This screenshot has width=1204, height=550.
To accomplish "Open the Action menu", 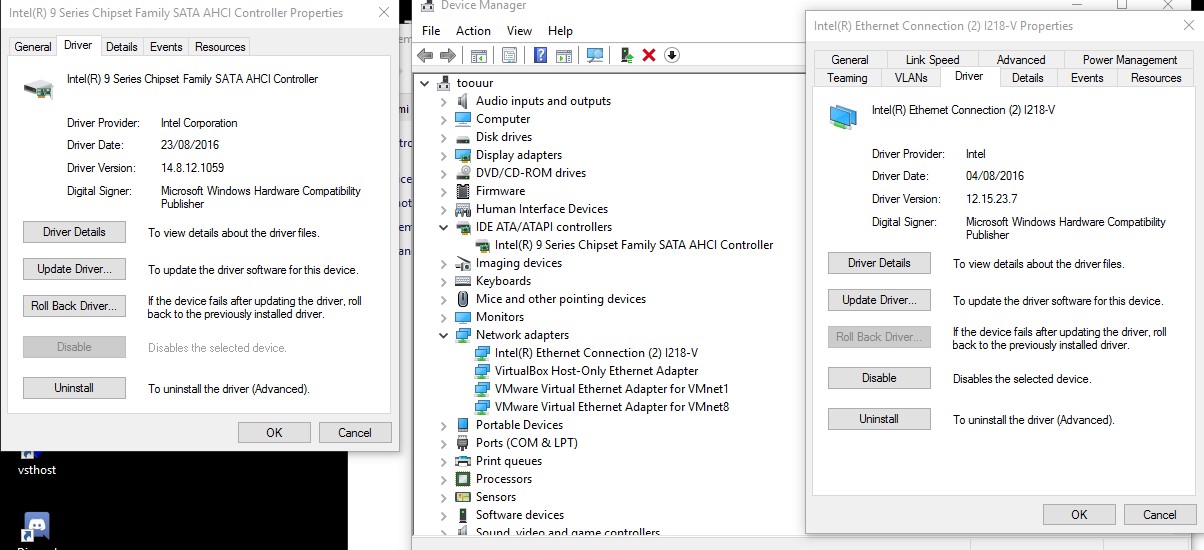I will point(473,31).
